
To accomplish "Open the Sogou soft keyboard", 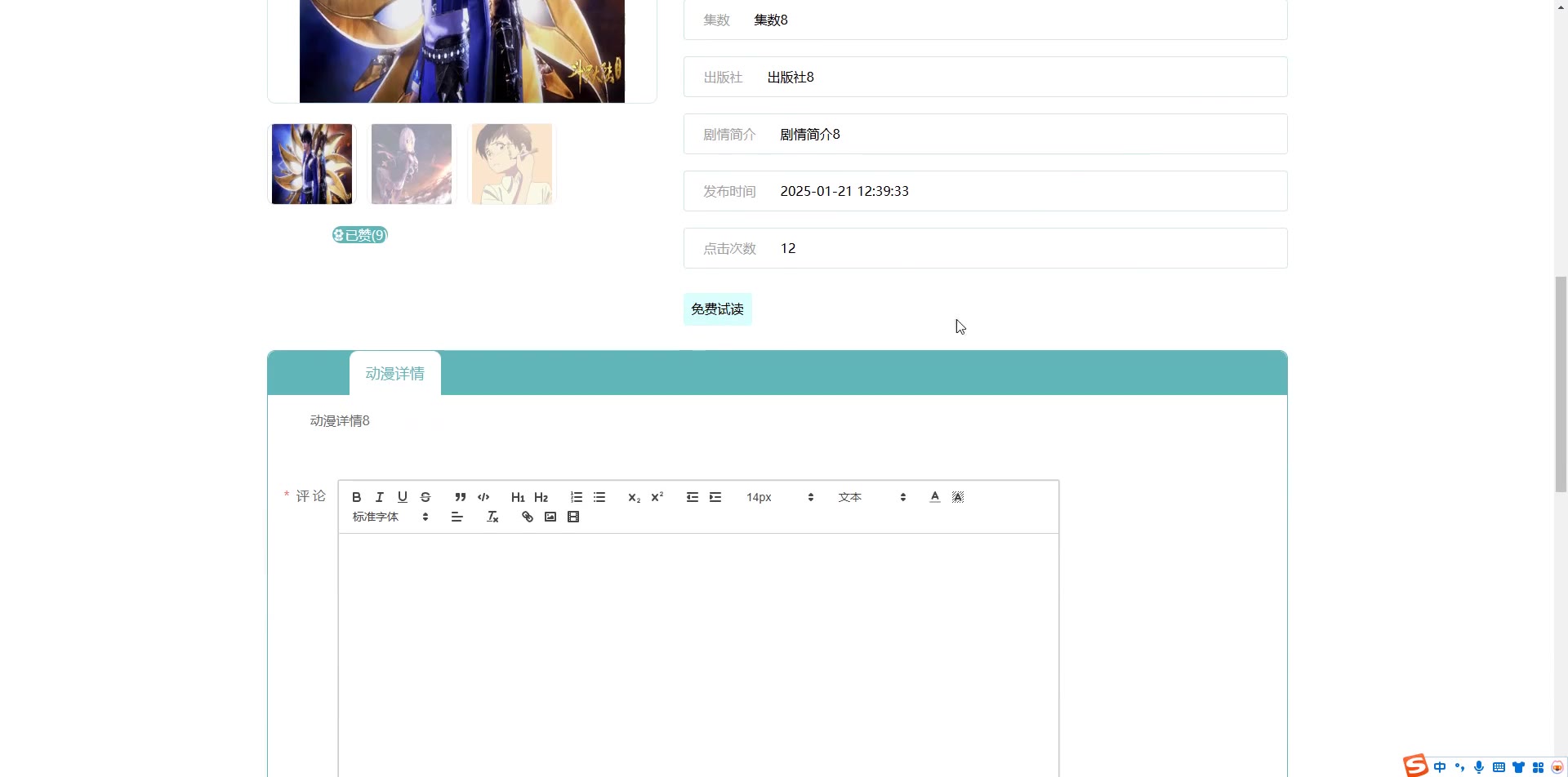I will (1499, 767).
